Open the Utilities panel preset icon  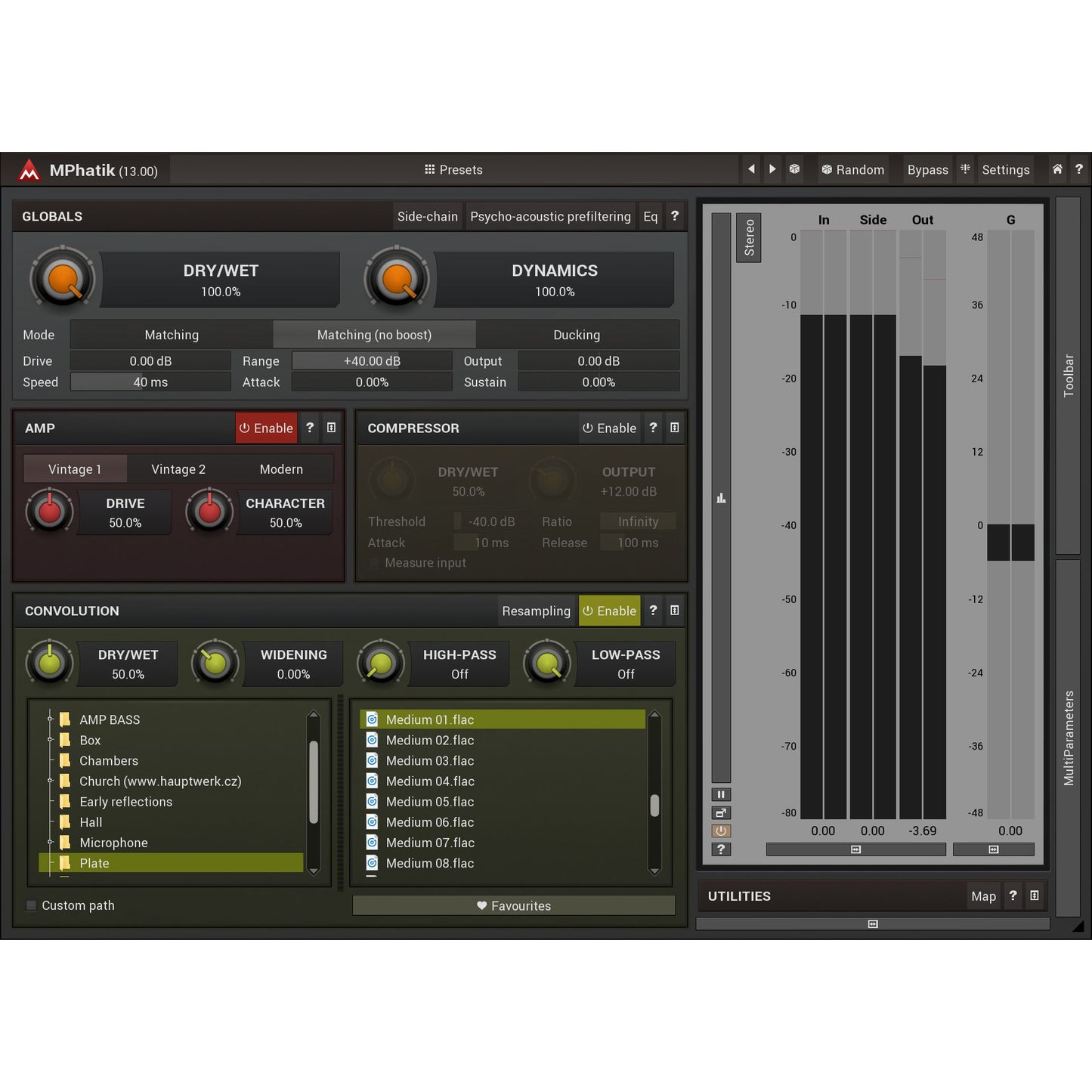coord(1034,896)
